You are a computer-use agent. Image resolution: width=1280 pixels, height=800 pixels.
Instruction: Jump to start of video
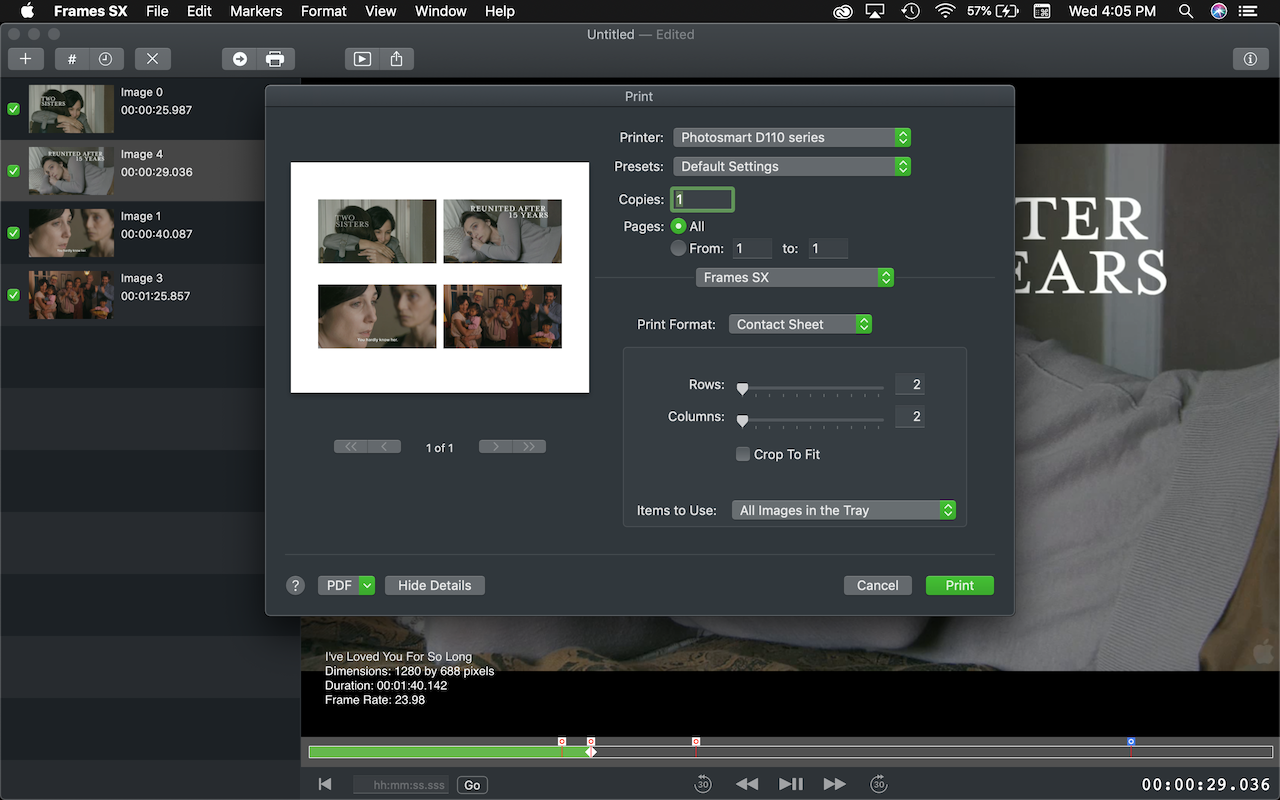coord(325,784)
